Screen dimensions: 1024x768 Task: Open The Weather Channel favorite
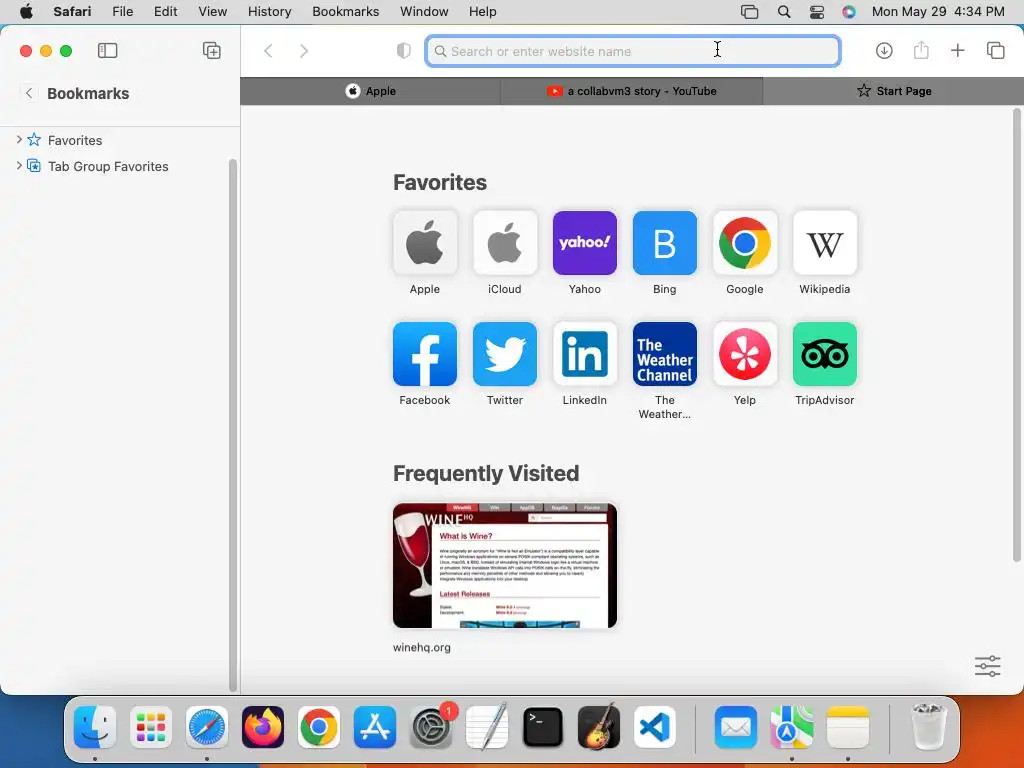tap(665, 354)
